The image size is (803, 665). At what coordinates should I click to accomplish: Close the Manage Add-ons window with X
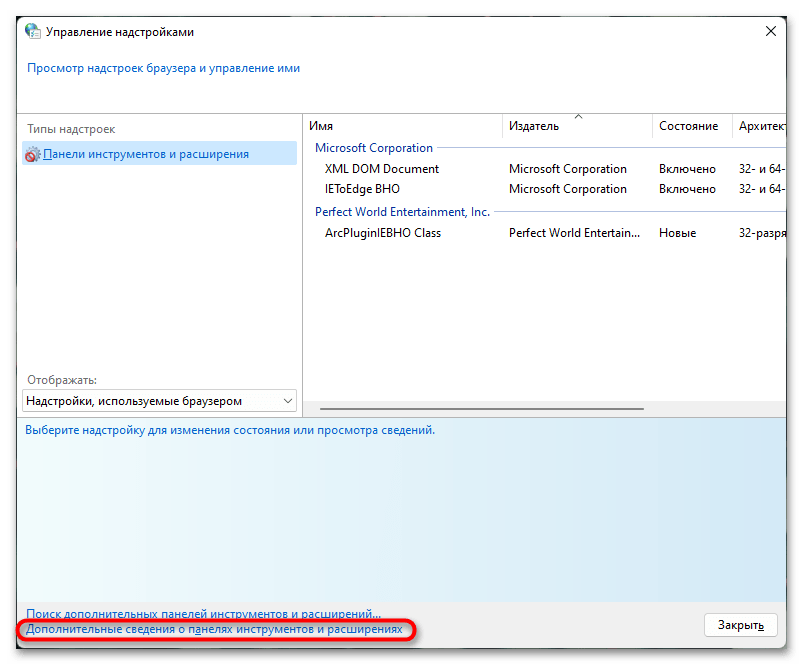[x=771, y=31]
